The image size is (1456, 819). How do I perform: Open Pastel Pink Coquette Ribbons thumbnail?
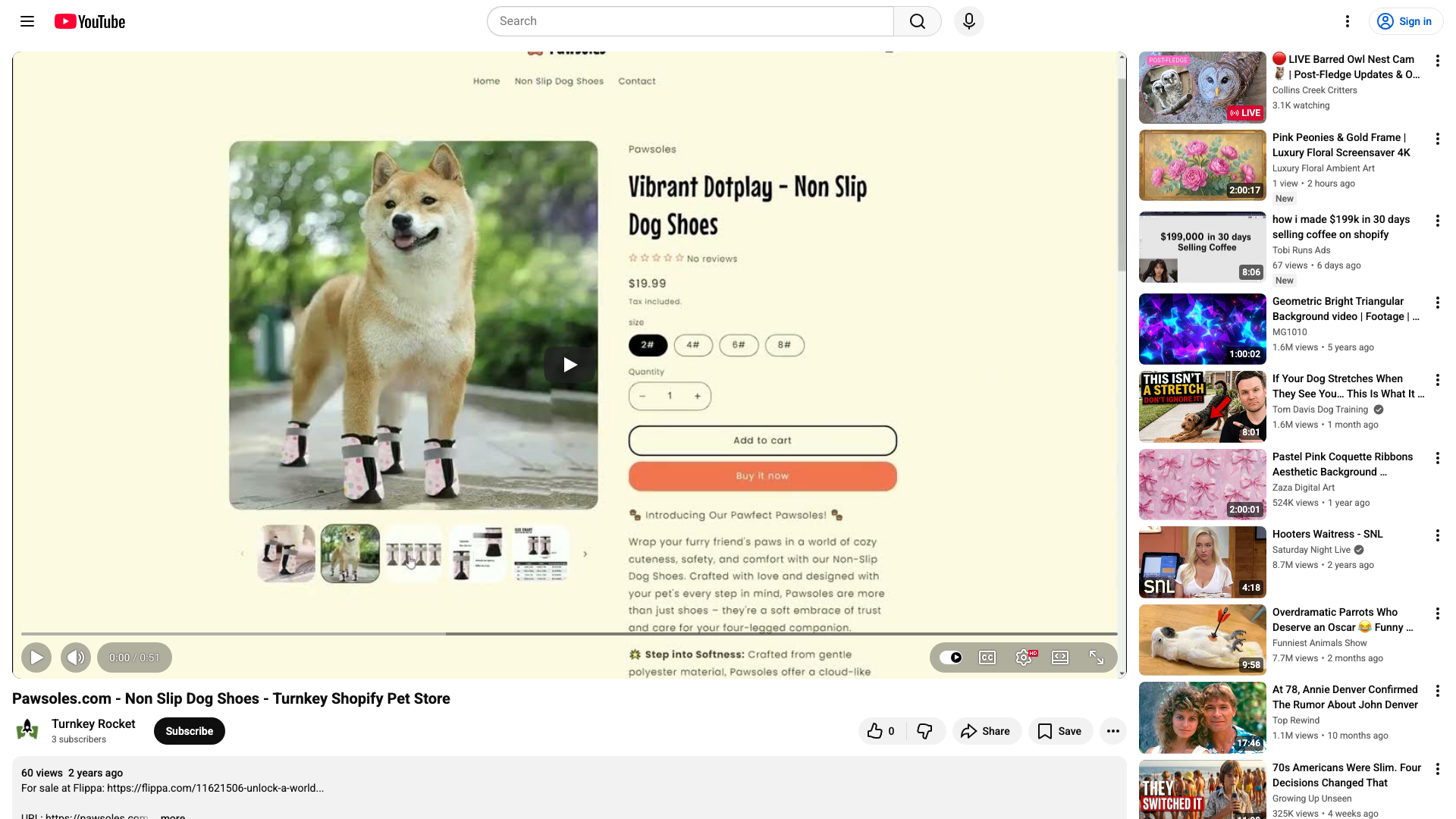tap(1202, 485)
